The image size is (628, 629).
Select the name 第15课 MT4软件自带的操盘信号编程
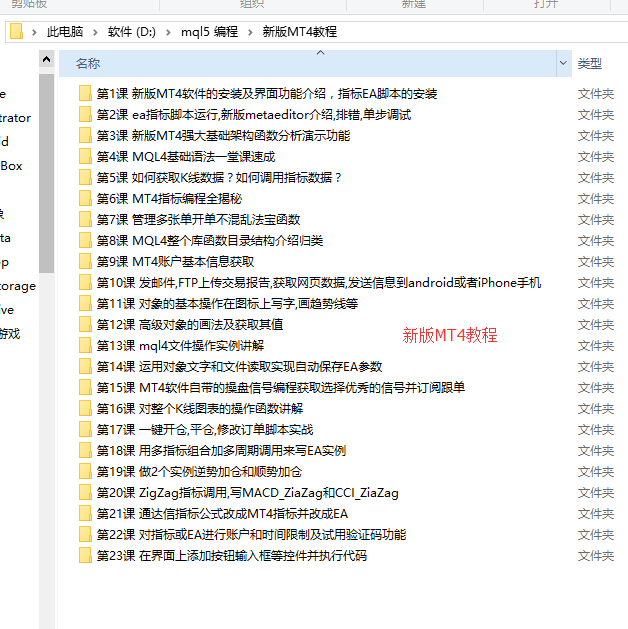pos(281,388)
